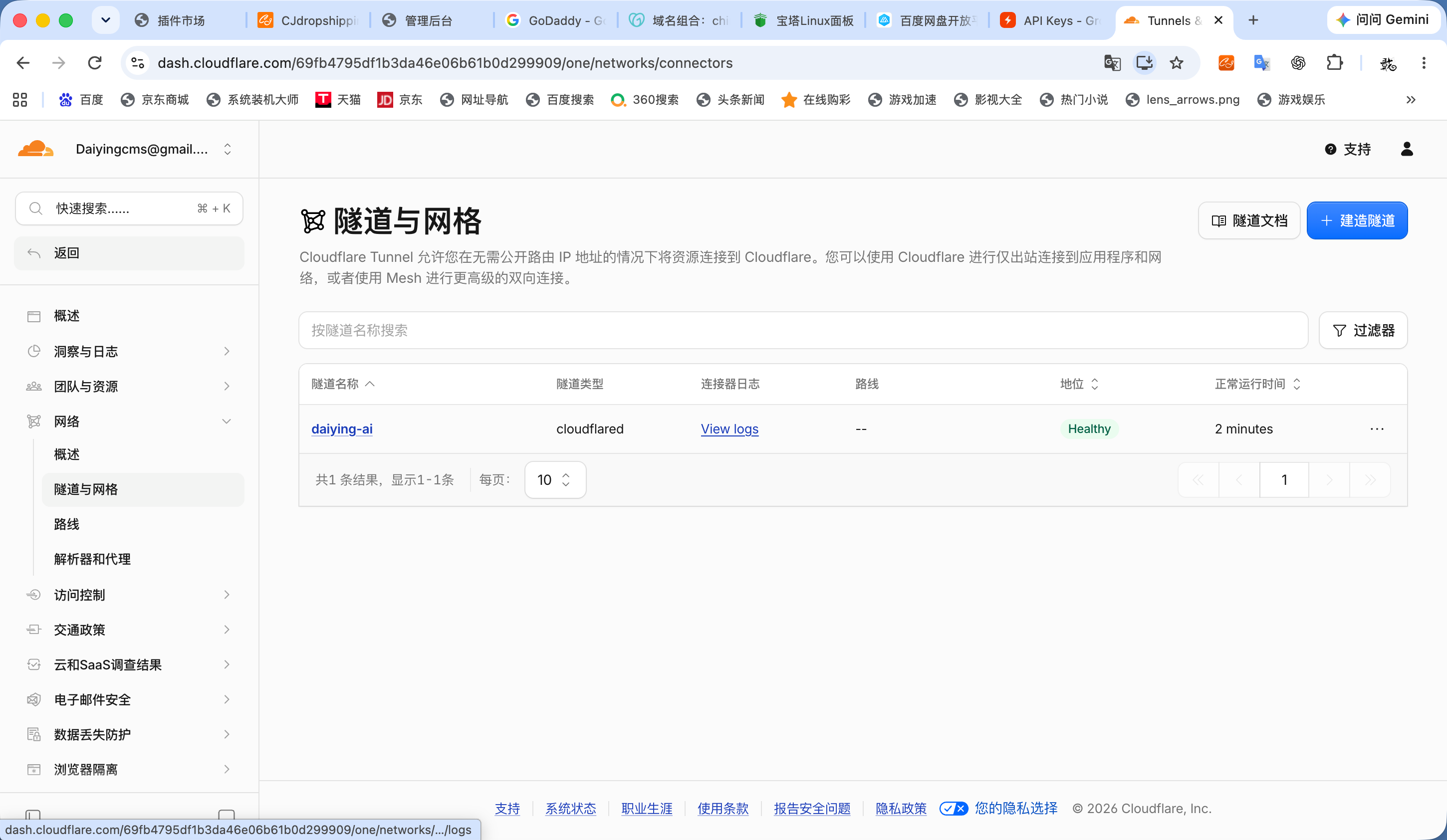
Task: Open the install app icon in address bar
Action: (x=1144, y=63)
